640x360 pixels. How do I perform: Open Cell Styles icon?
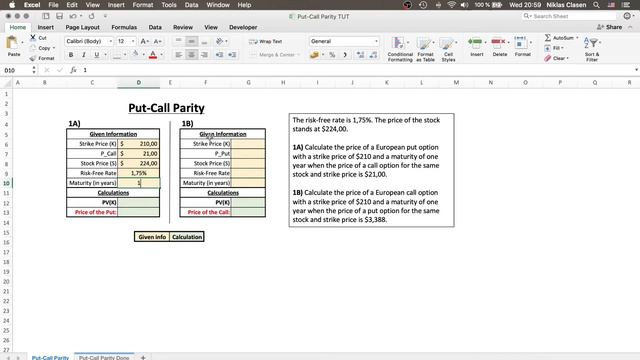(447, 43)
